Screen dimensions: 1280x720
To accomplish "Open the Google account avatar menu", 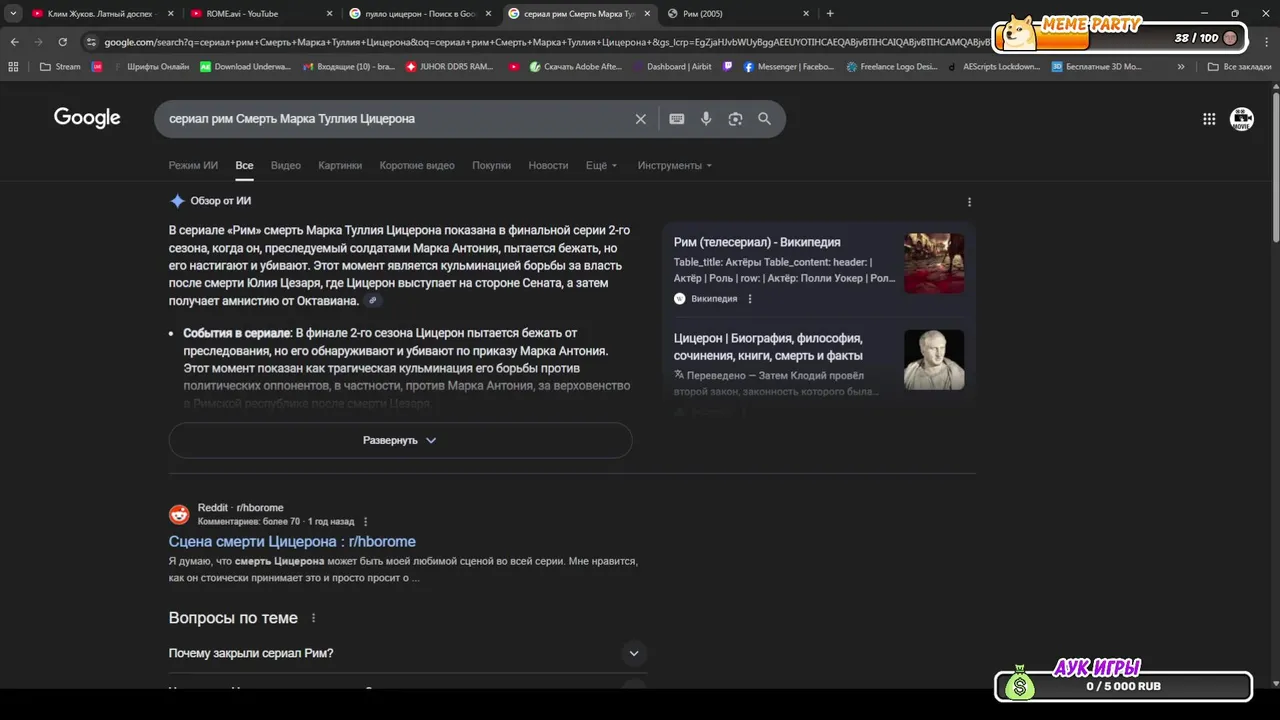I will (x=1242, y=119).
